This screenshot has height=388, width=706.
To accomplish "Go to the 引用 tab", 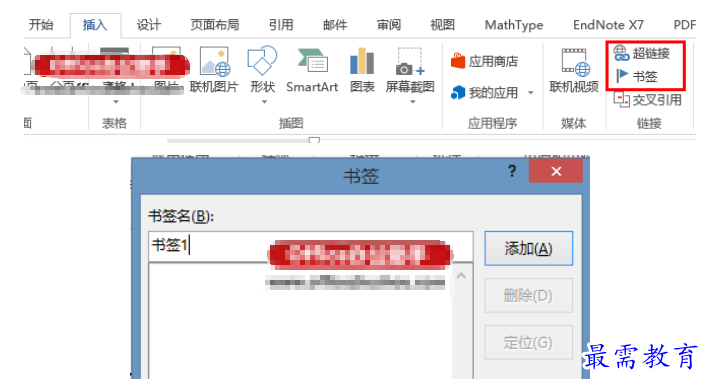I will (x=281, y=25).
